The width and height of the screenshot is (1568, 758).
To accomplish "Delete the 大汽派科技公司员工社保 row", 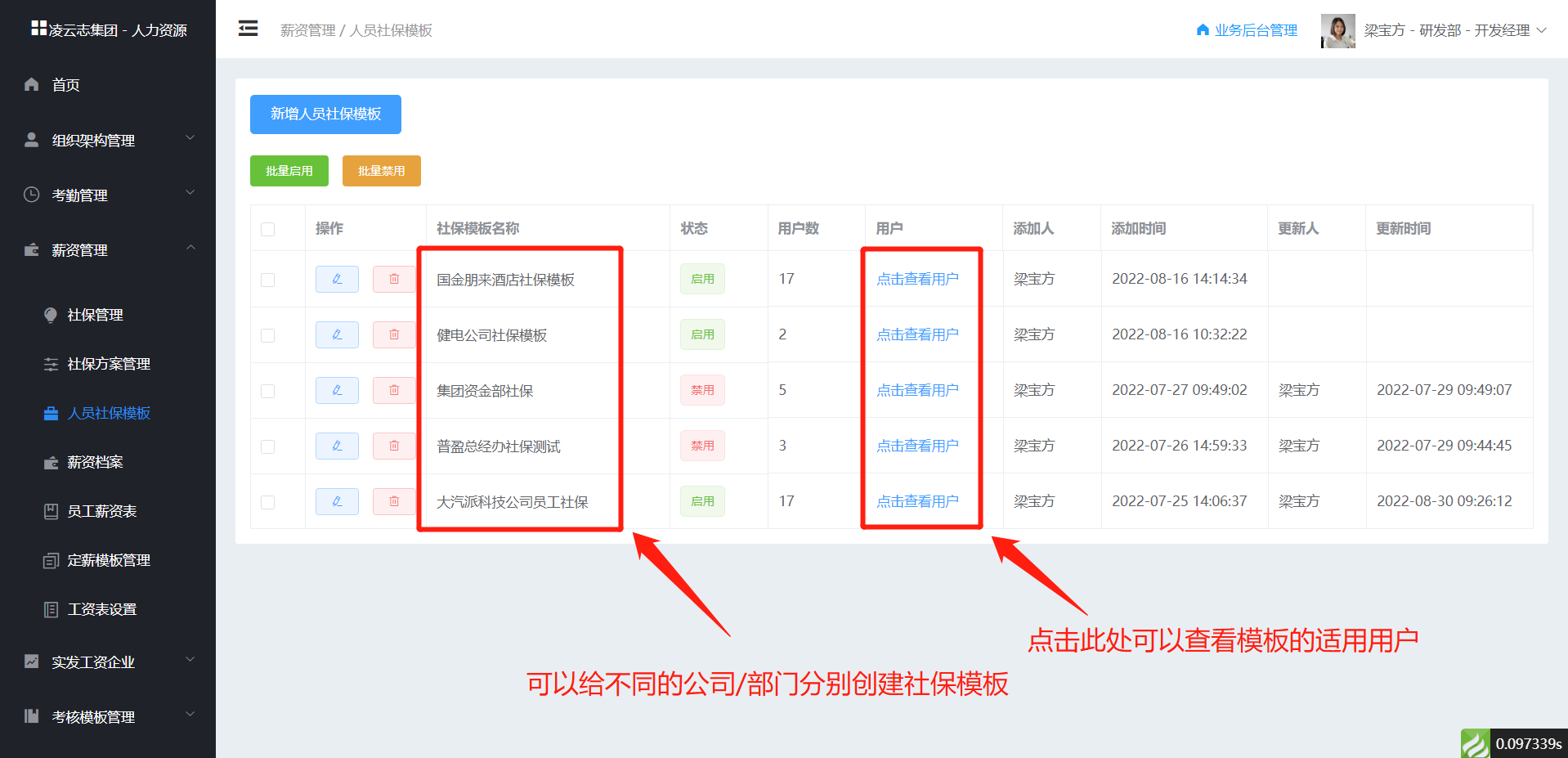I will (x=394, y=501).
